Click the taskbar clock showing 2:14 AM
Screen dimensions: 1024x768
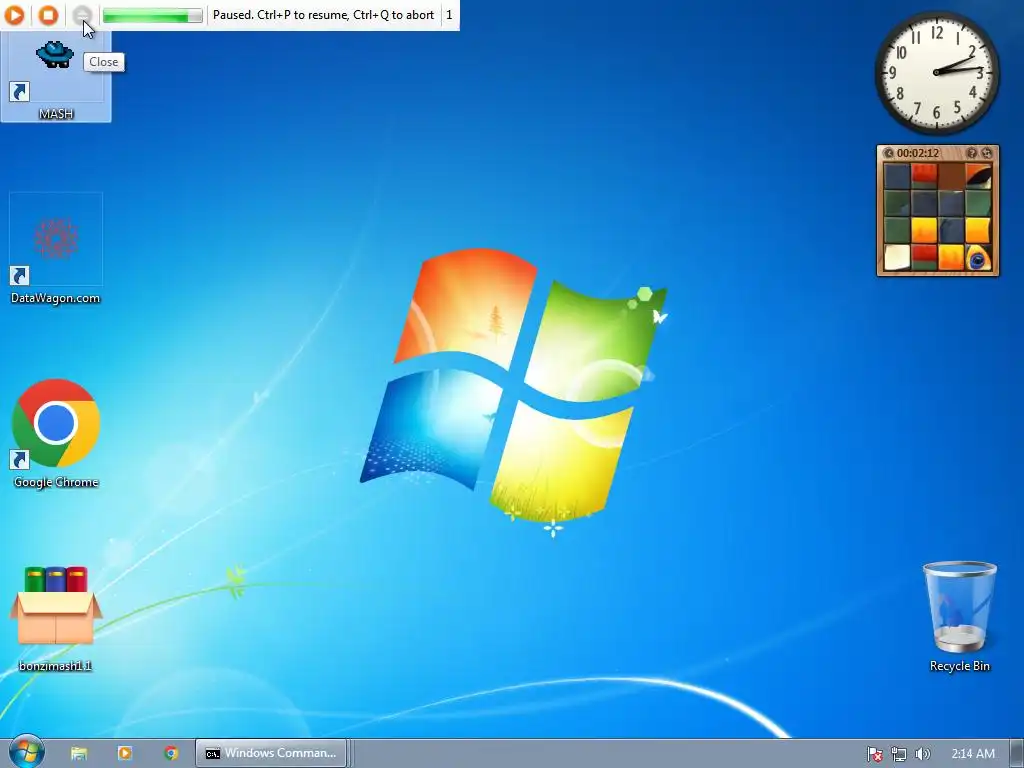pyautogui.click(x=973, y=754)
